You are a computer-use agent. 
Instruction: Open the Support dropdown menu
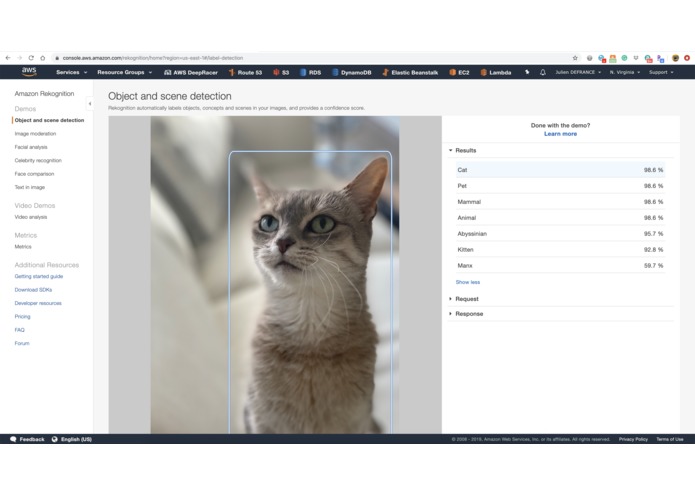[661, 72]
